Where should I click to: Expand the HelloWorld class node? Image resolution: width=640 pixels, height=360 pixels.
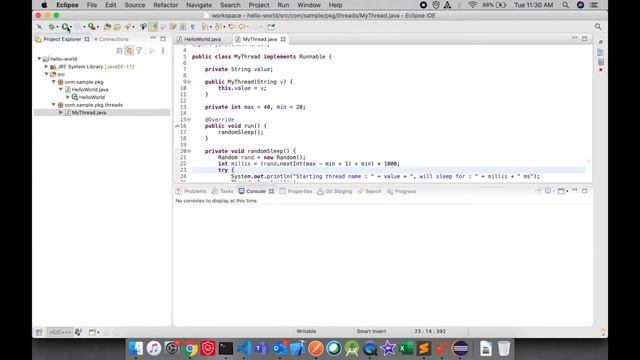[x=68, y=97]
